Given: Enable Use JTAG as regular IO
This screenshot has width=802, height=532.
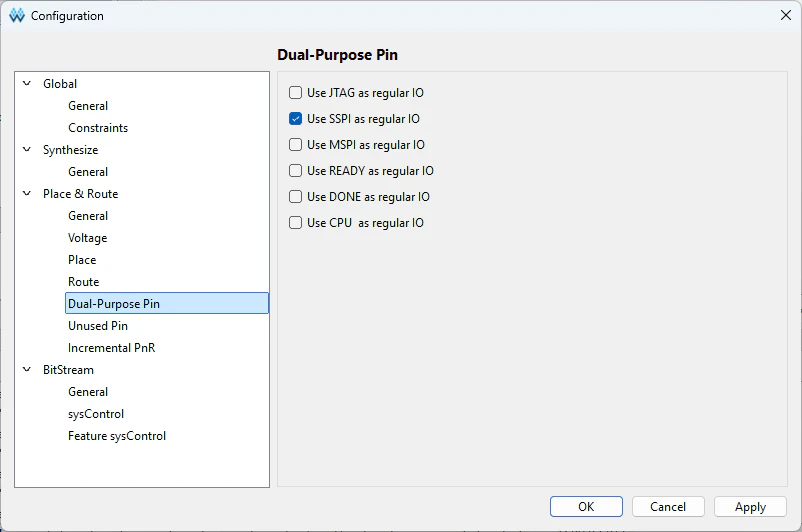Looking at the screenshot, I should coord(295,93).
